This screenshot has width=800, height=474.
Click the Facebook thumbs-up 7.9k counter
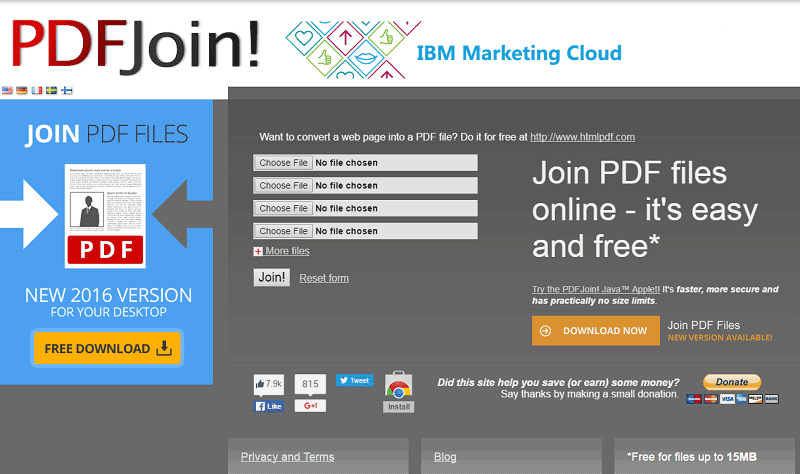tap(269, 384)
